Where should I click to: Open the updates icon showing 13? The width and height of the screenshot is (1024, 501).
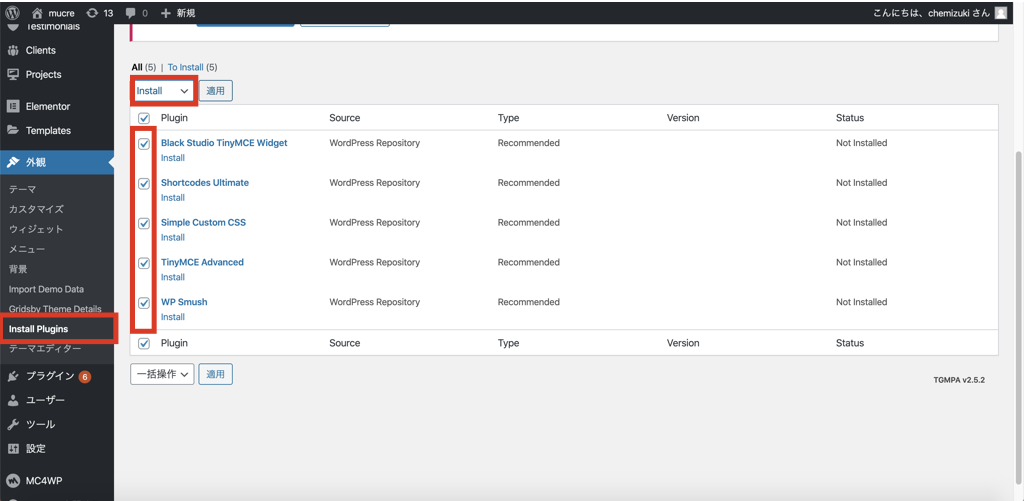point(92,13)
